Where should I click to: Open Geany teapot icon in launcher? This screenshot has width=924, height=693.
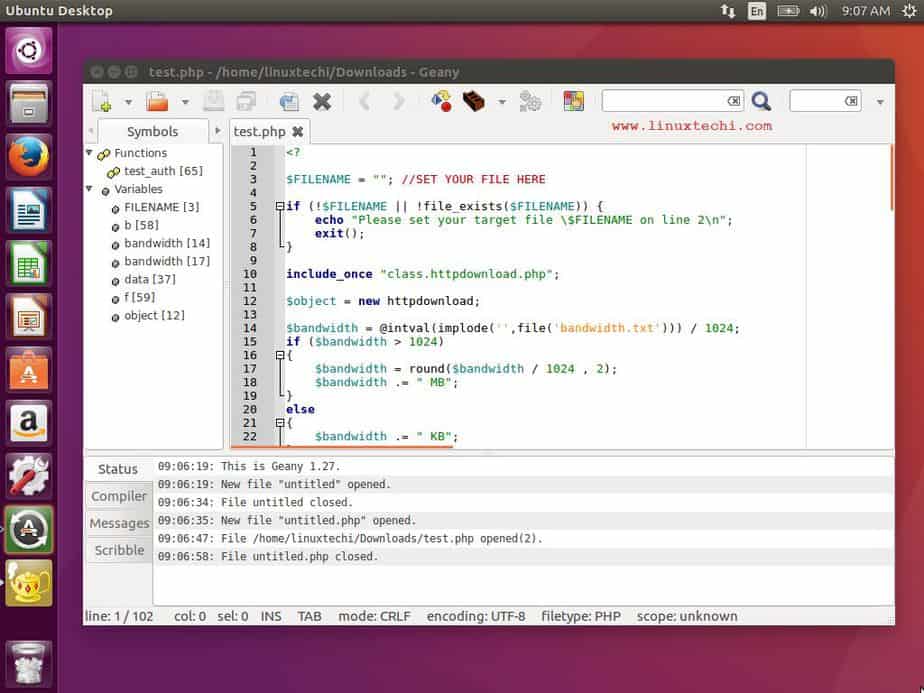[28, 583]
